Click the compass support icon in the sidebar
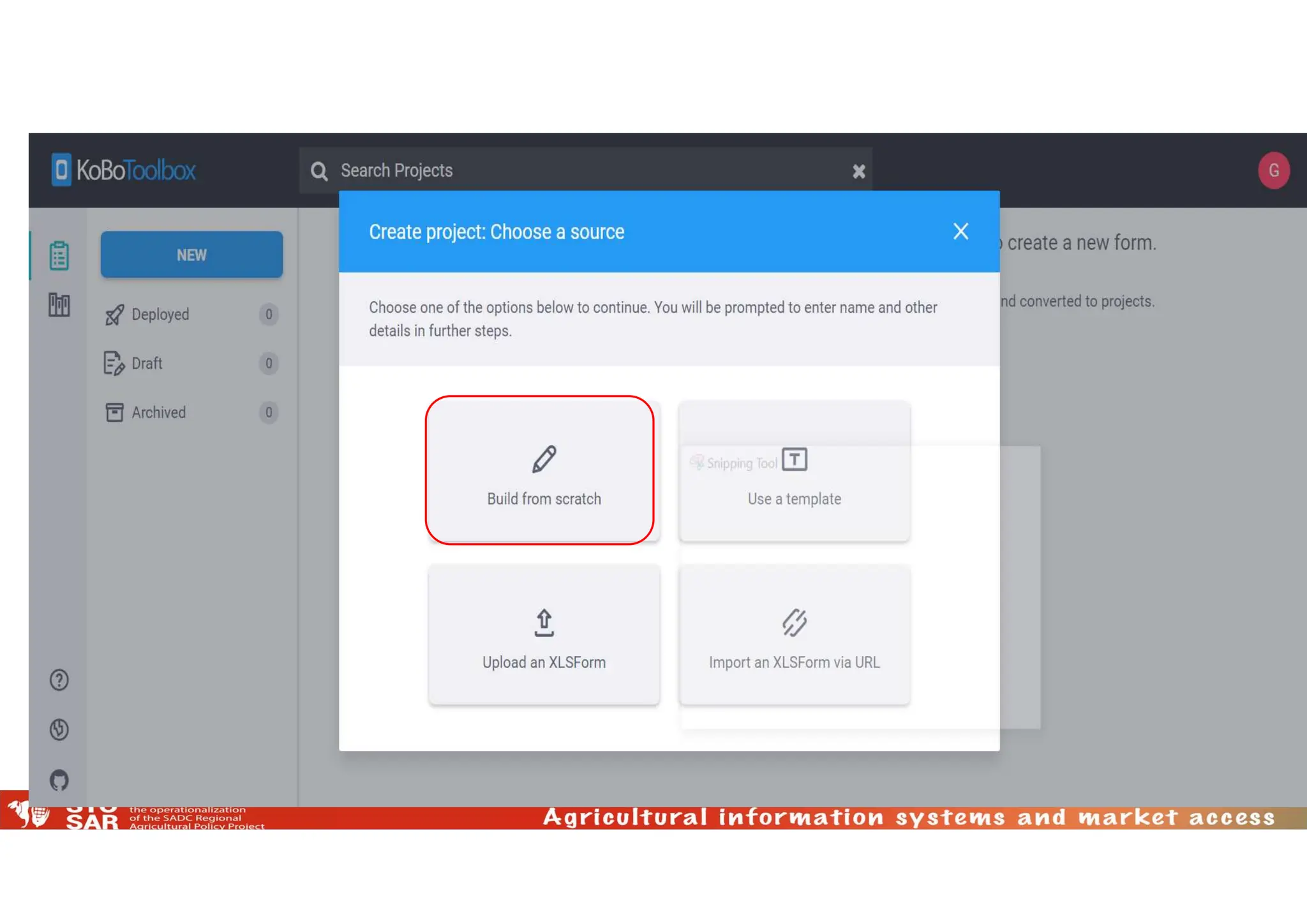Screen dimensions: 1307x924 coord(59,729)
